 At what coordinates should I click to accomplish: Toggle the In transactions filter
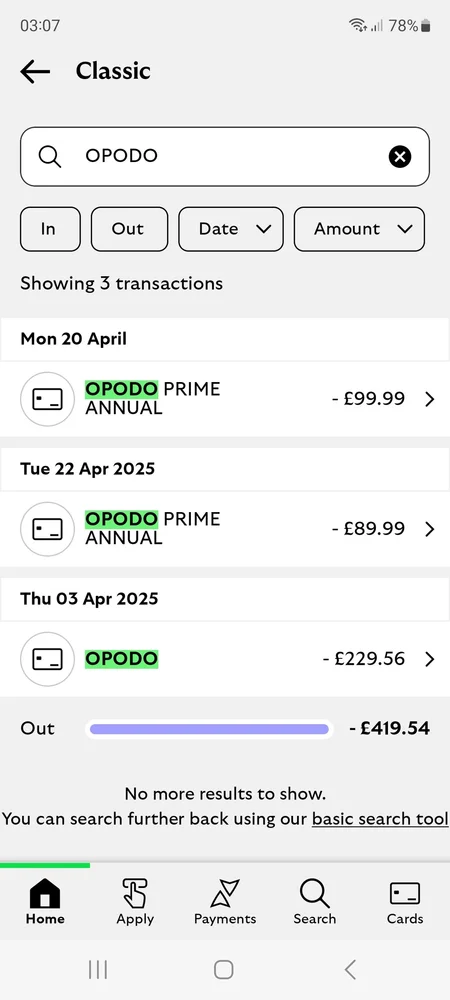tap(50, 229)
